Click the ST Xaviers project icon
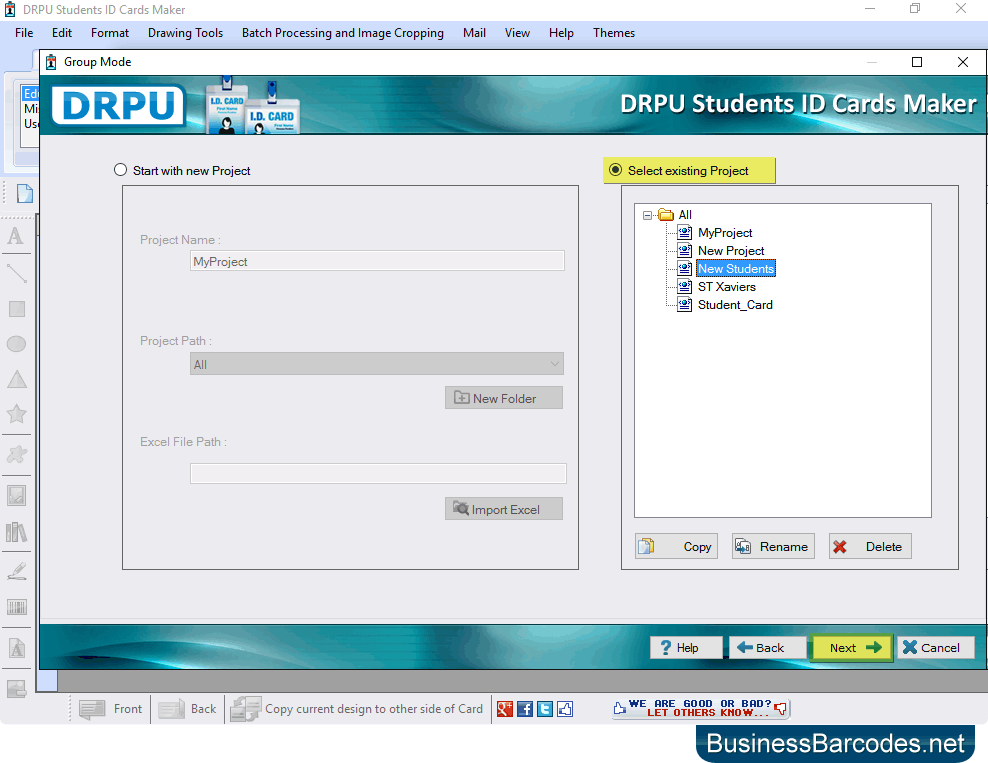The height and width of the screenshot is (763, 988). coord(685,287)
